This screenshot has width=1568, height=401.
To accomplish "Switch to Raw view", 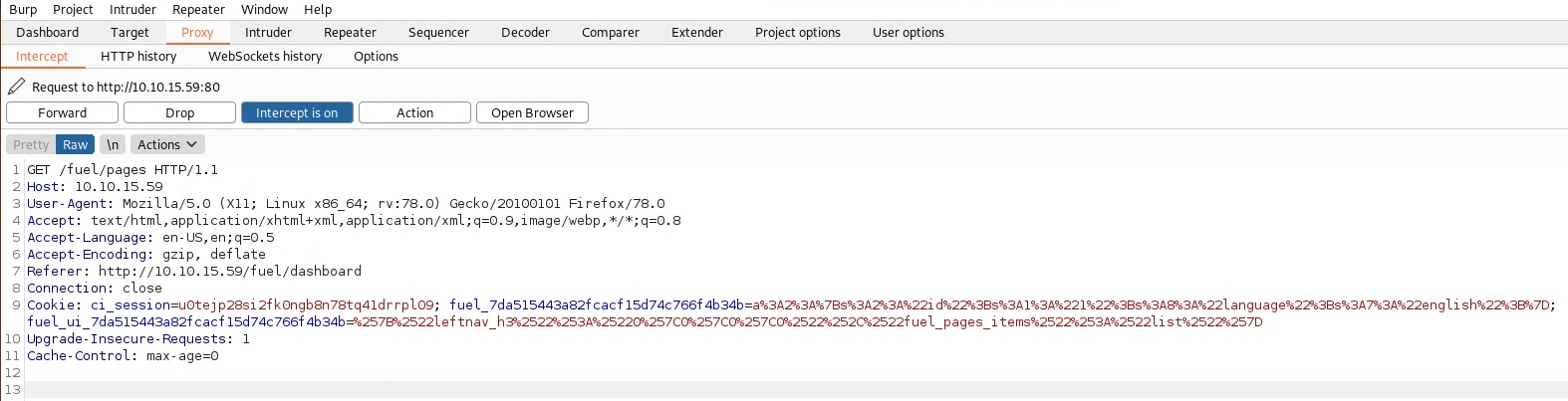I will pyautogui.click(x=76, y=145).
